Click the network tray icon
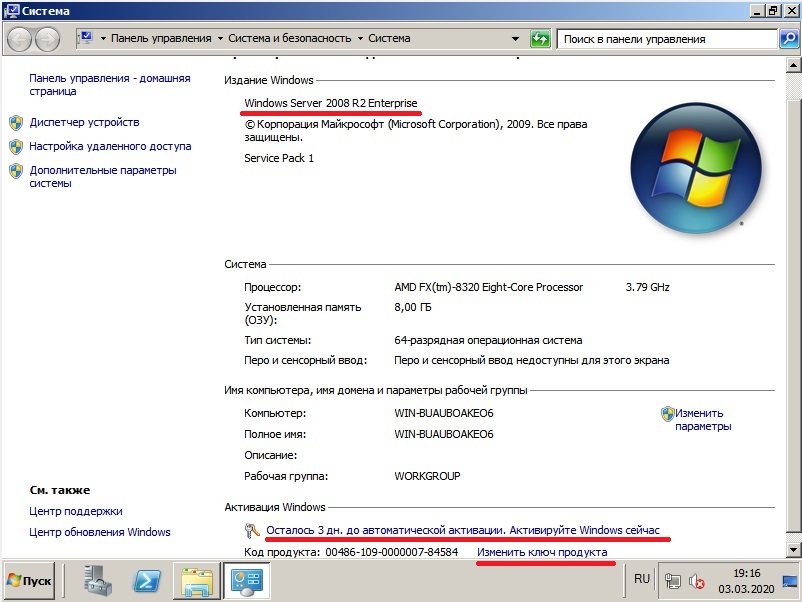802x602 pixels. coord(673,581)
